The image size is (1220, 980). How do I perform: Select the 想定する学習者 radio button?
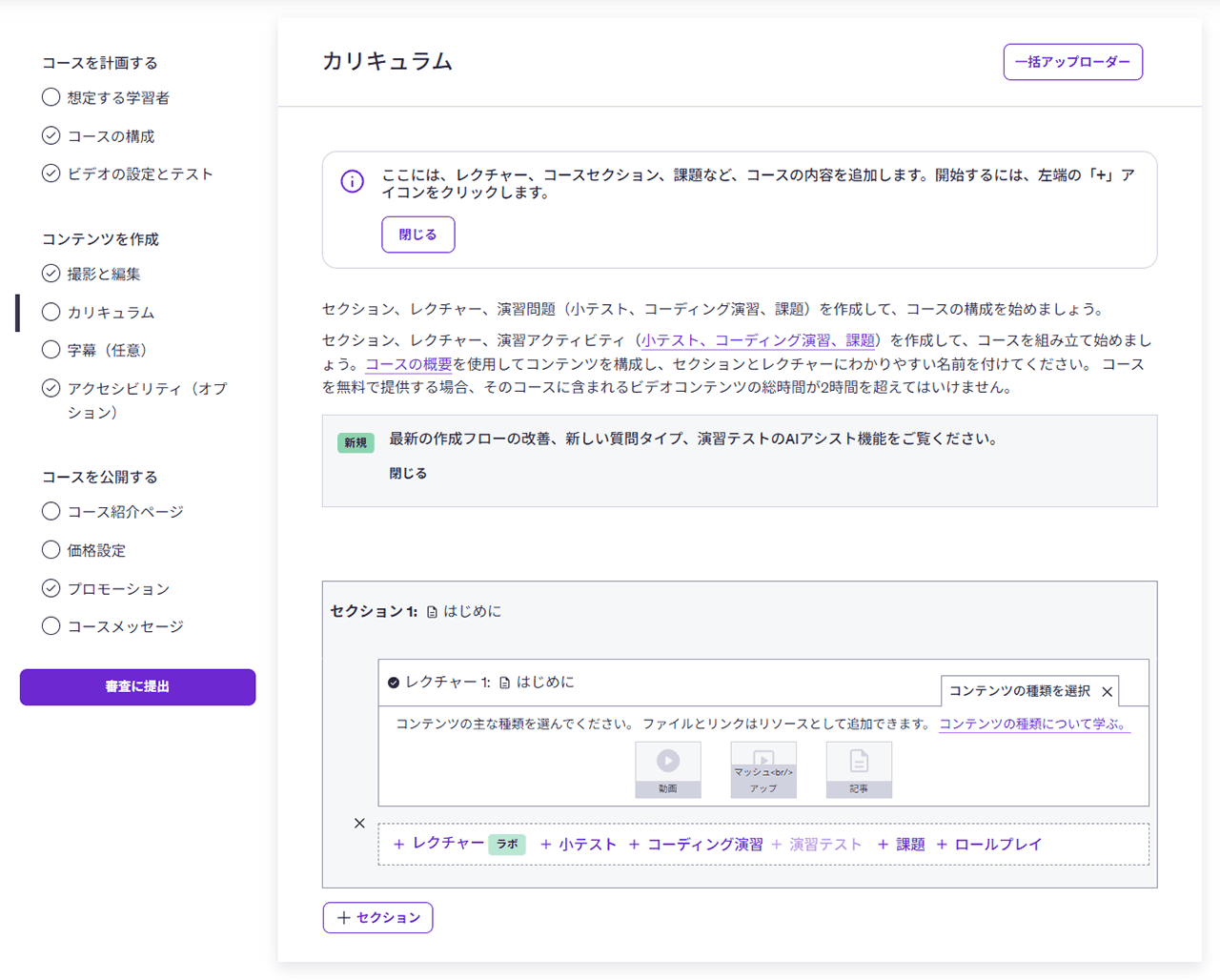pos(50,97)
